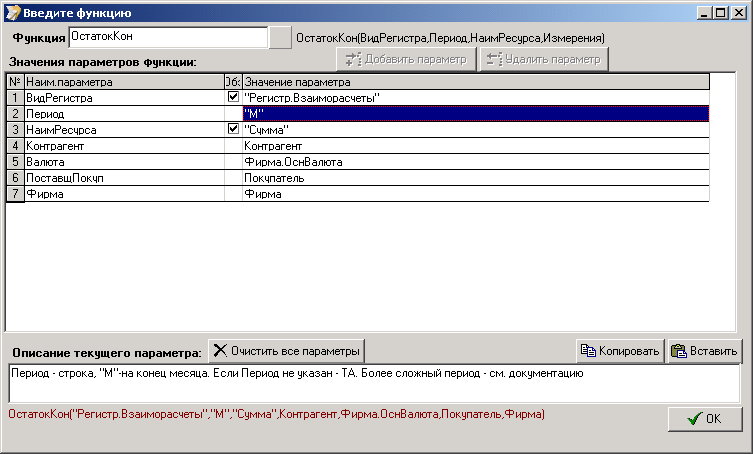The image size is (753, 454).
Task: Select the Контрагент value cell in row 4
Action: pyautogui.click(x=475, y=146)
